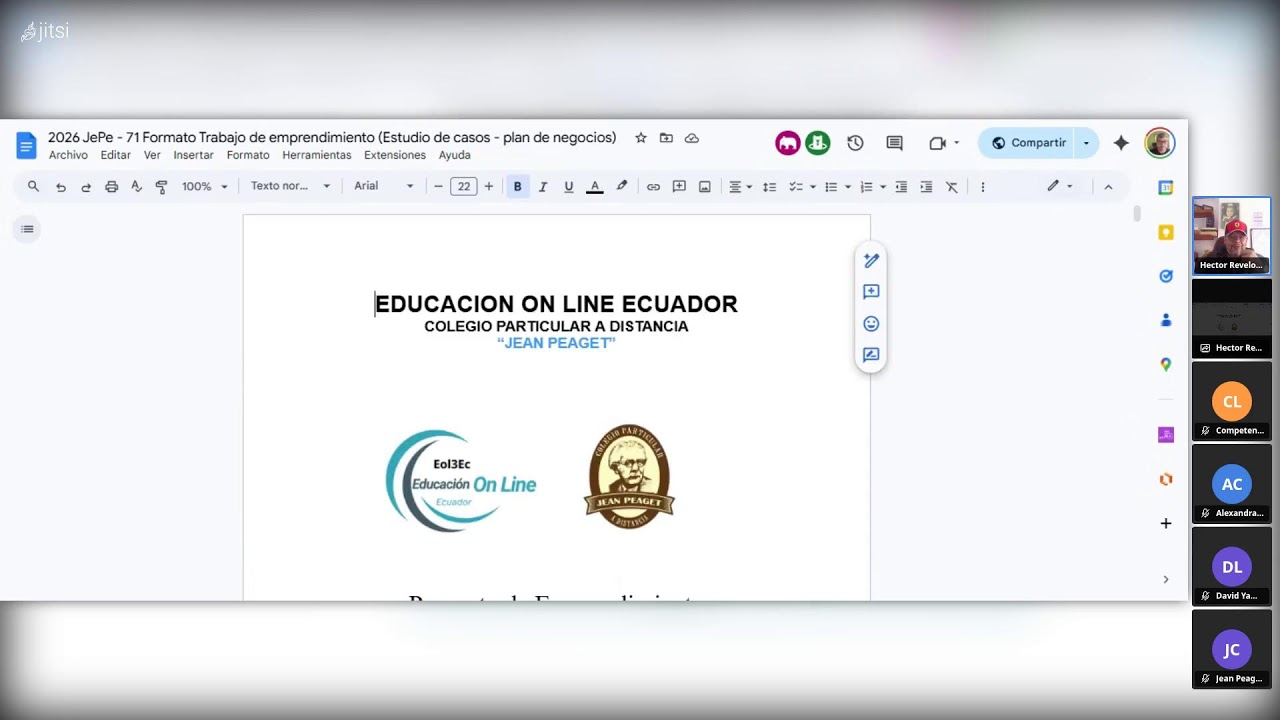Show document outline tabs
Viewport: 1280px width, 720px height.
click(x=27, y=229)
